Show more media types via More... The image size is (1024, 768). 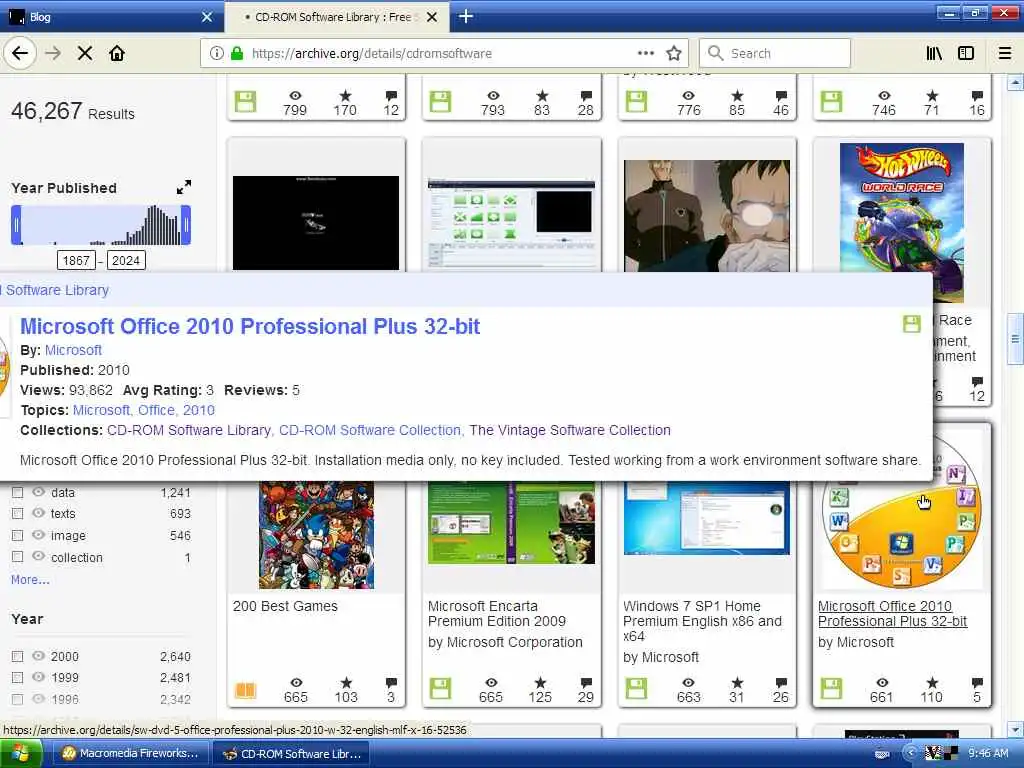pos(30,579)
